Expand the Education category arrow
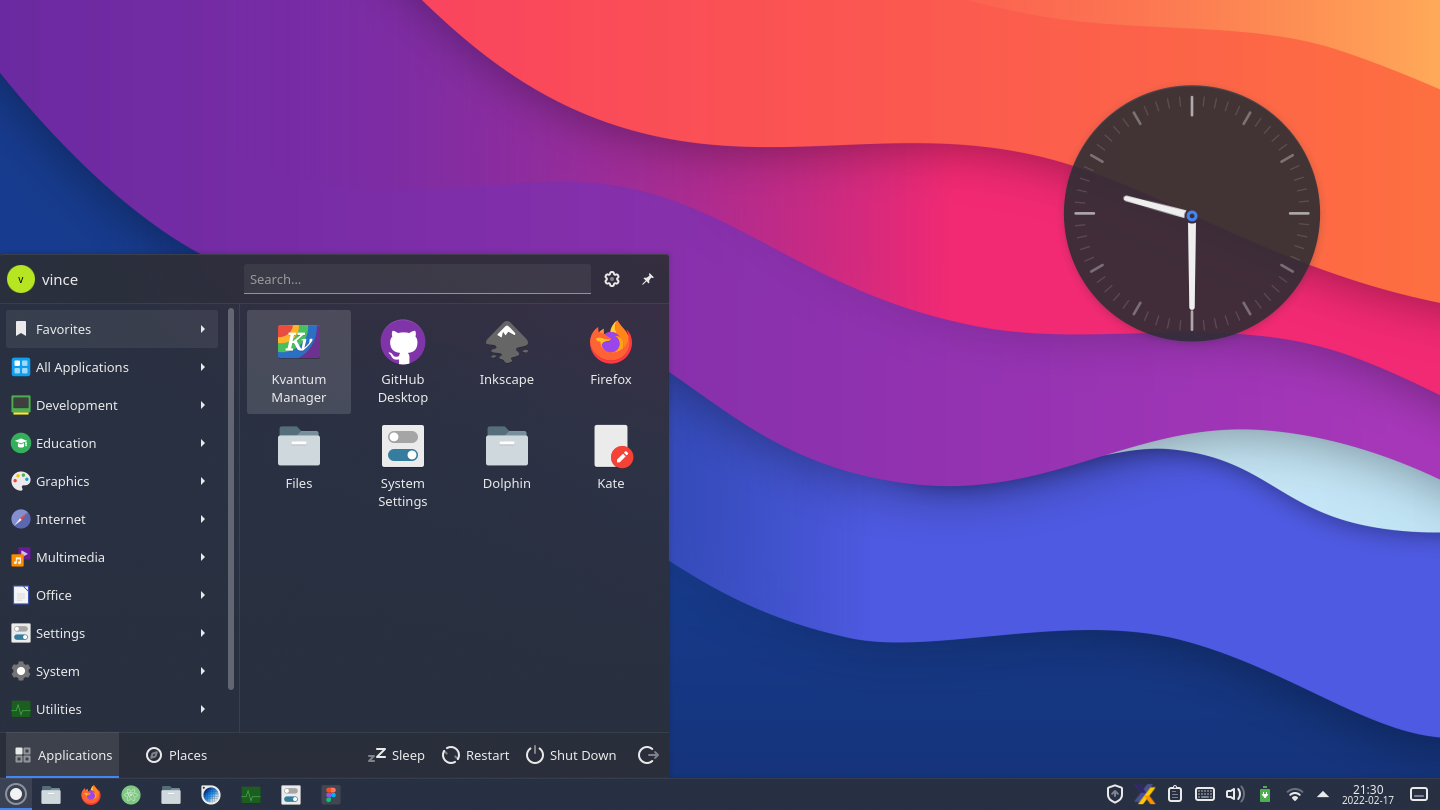 click(203, 443)
